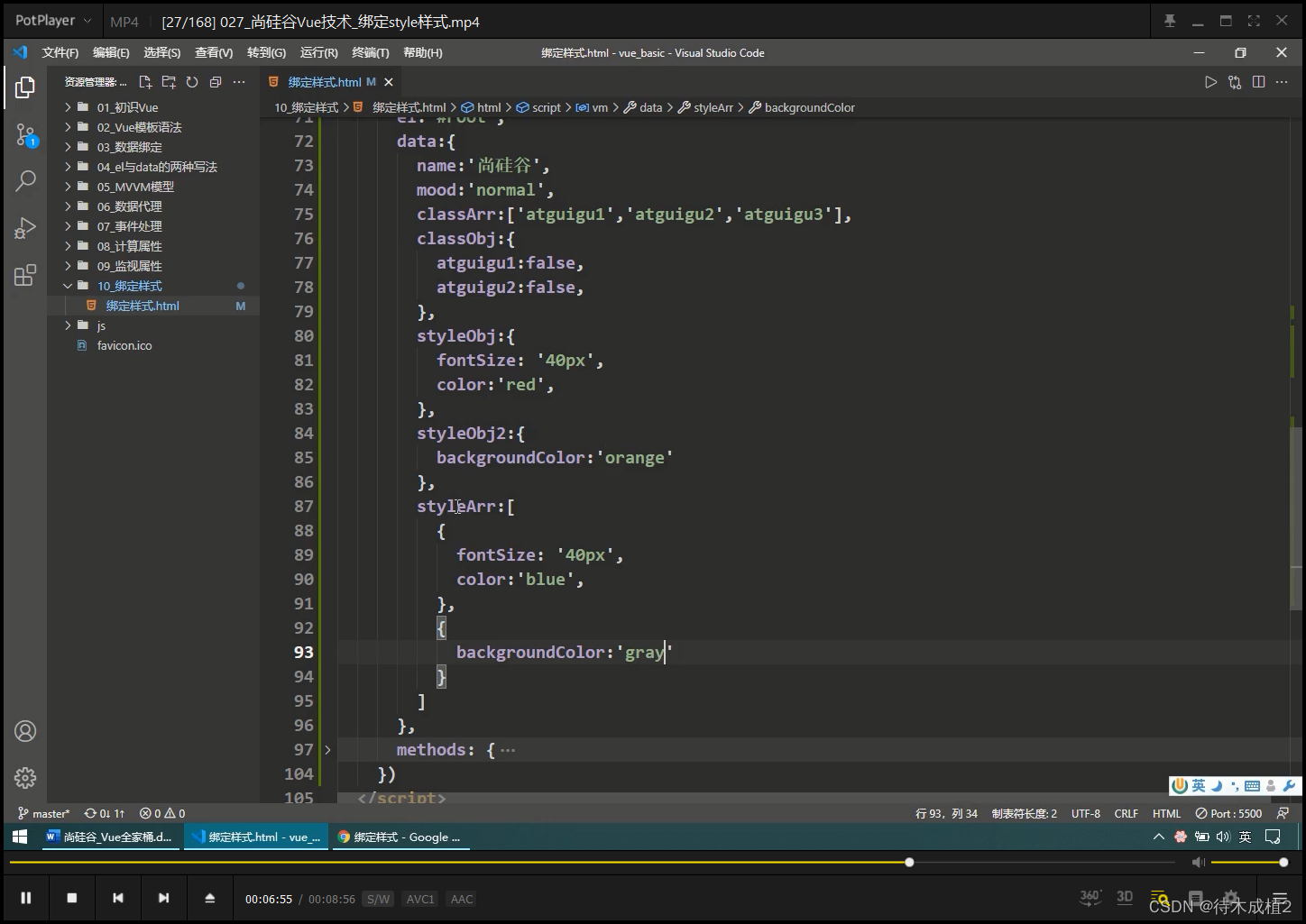This screenshot has height=924, width=1306.
Task: Open the Windows Start menu
Action: [20, 837]
